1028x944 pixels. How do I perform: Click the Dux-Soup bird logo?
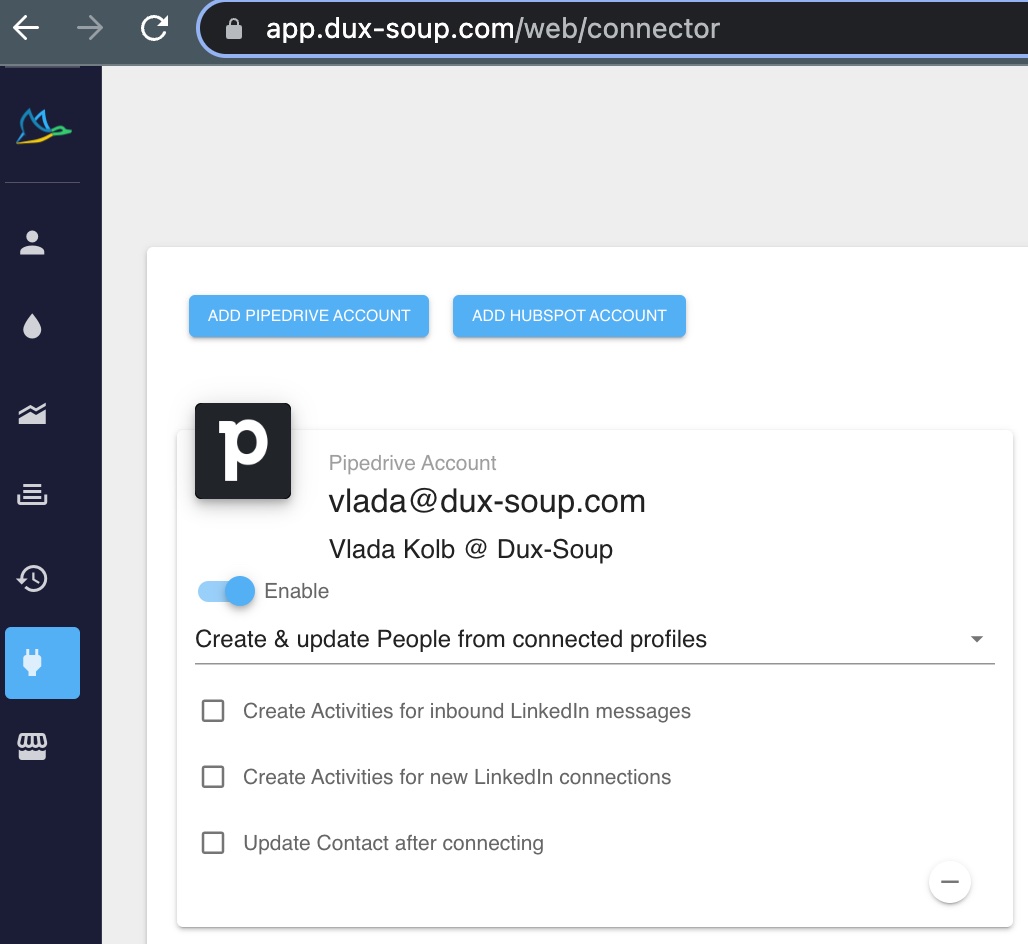(x=42, y=125)
